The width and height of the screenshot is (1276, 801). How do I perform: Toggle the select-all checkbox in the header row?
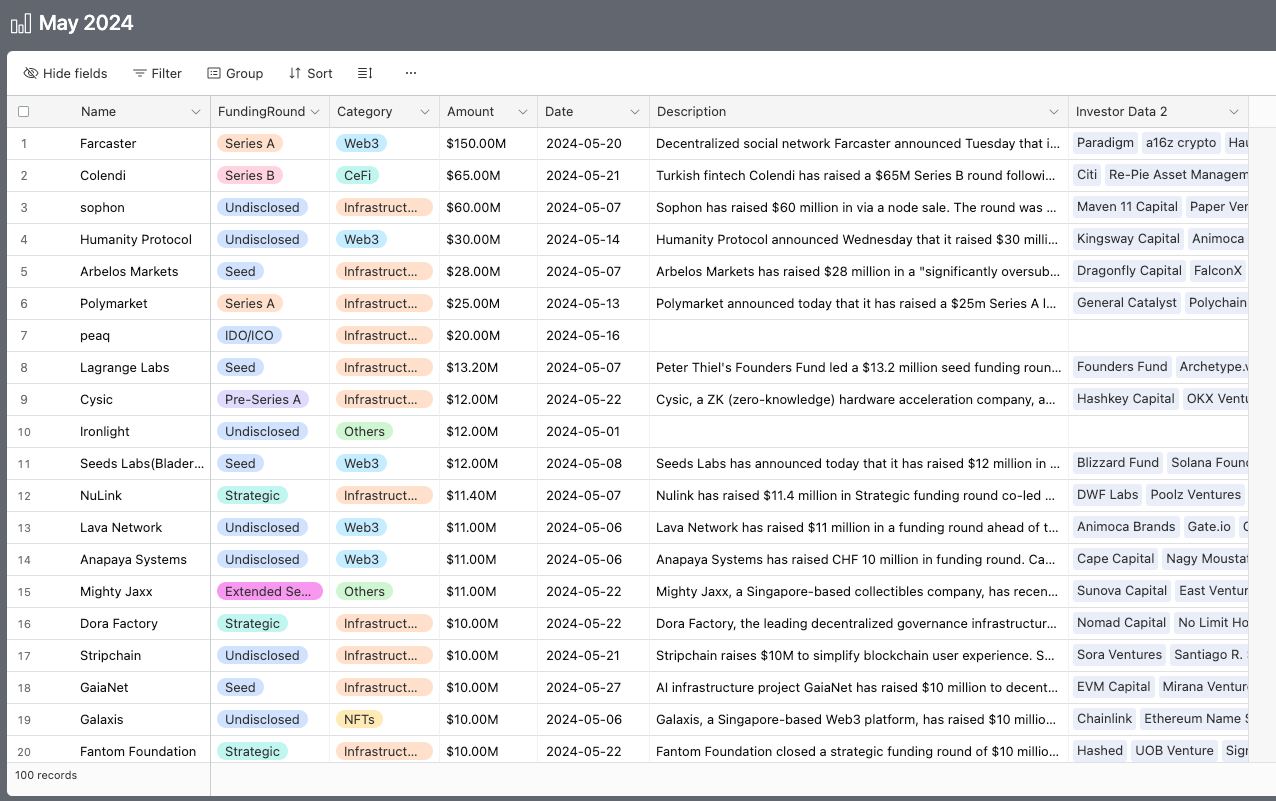23,111
